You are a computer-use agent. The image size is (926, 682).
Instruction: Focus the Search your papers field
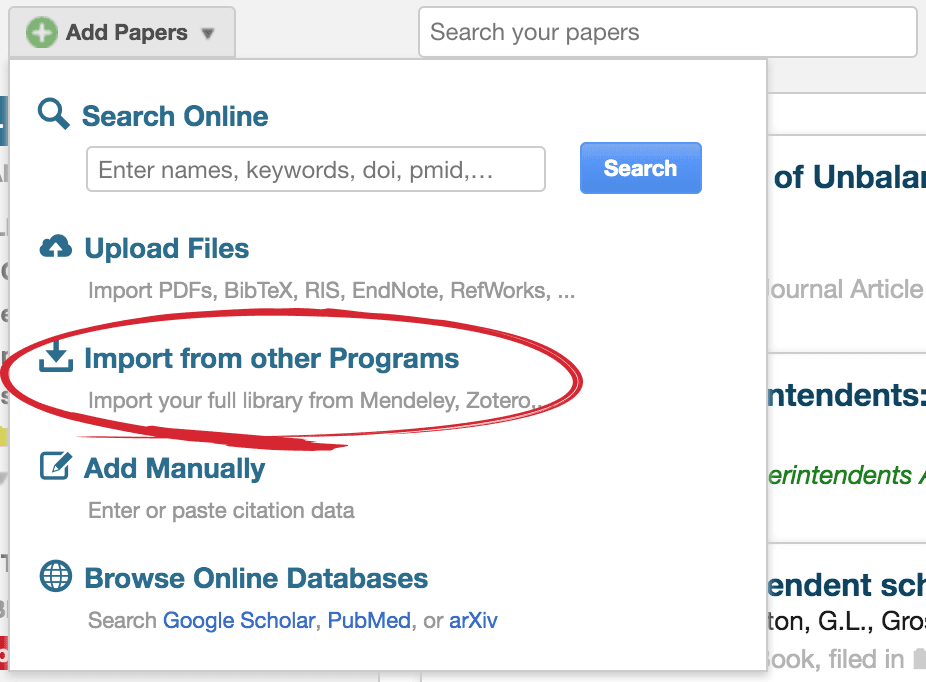tap(667, 32)
